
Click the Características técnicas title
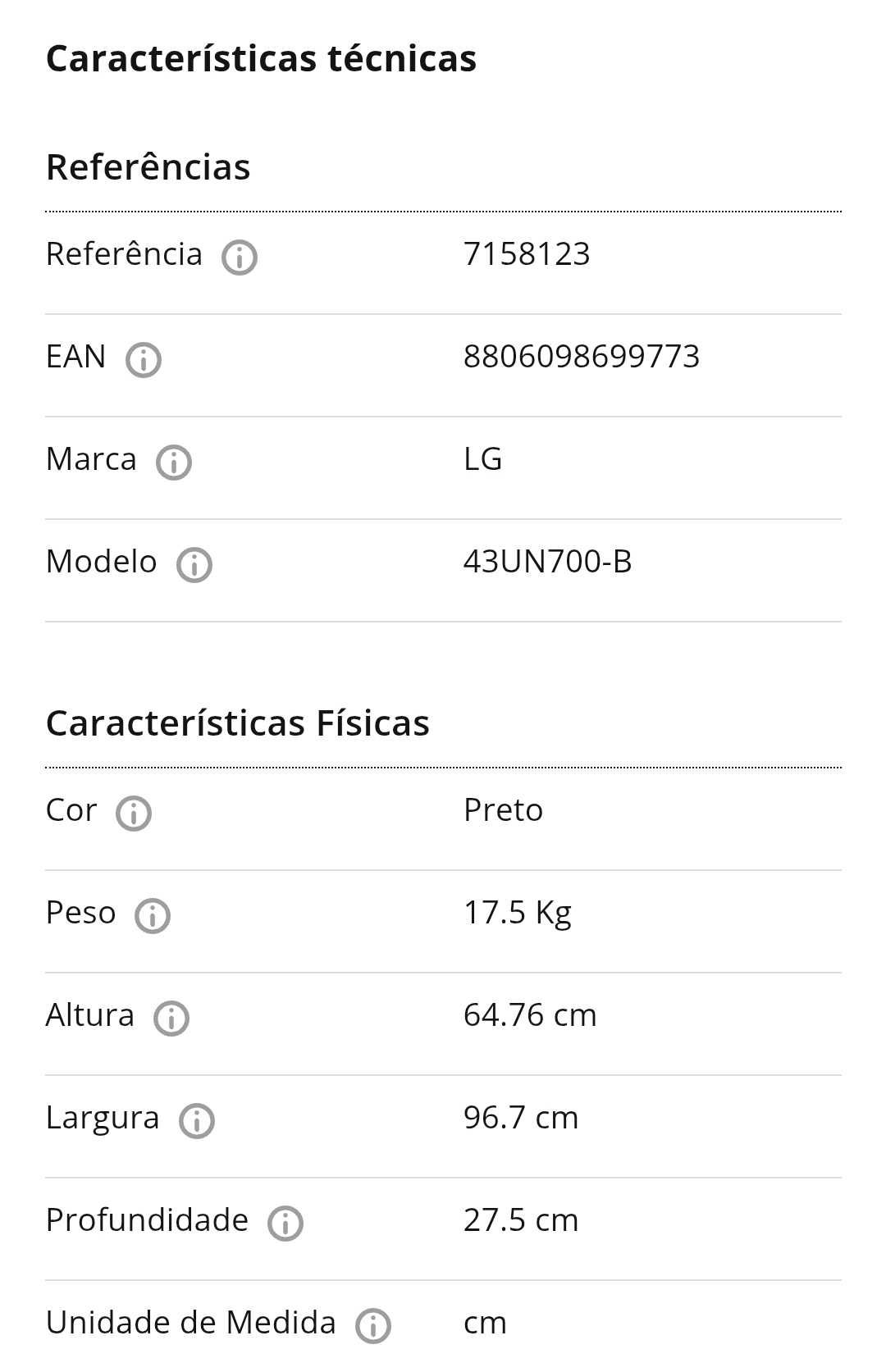coord(261,58)
